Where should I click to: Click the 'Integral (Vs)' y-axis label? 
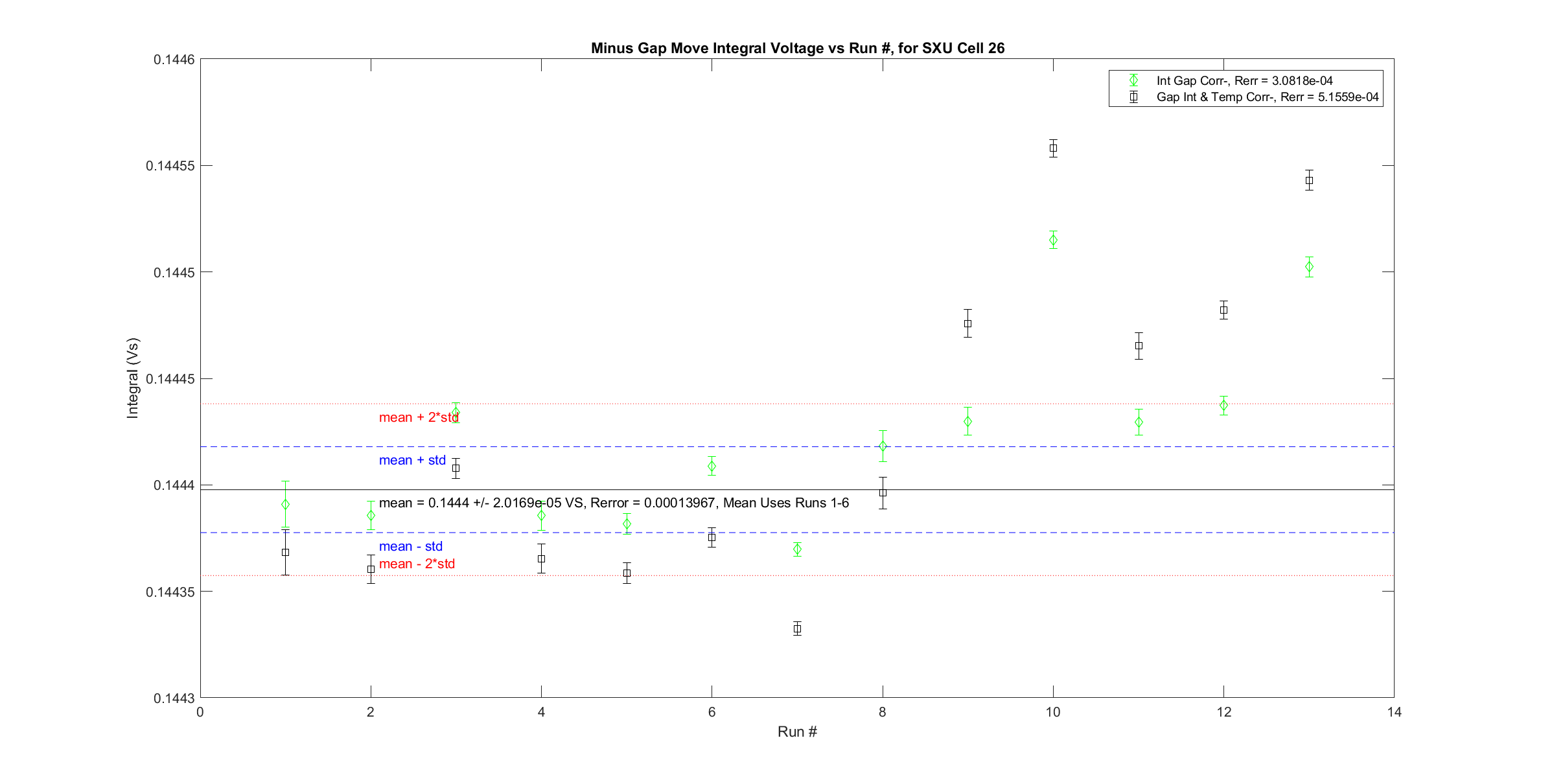(x=133, y=378)
